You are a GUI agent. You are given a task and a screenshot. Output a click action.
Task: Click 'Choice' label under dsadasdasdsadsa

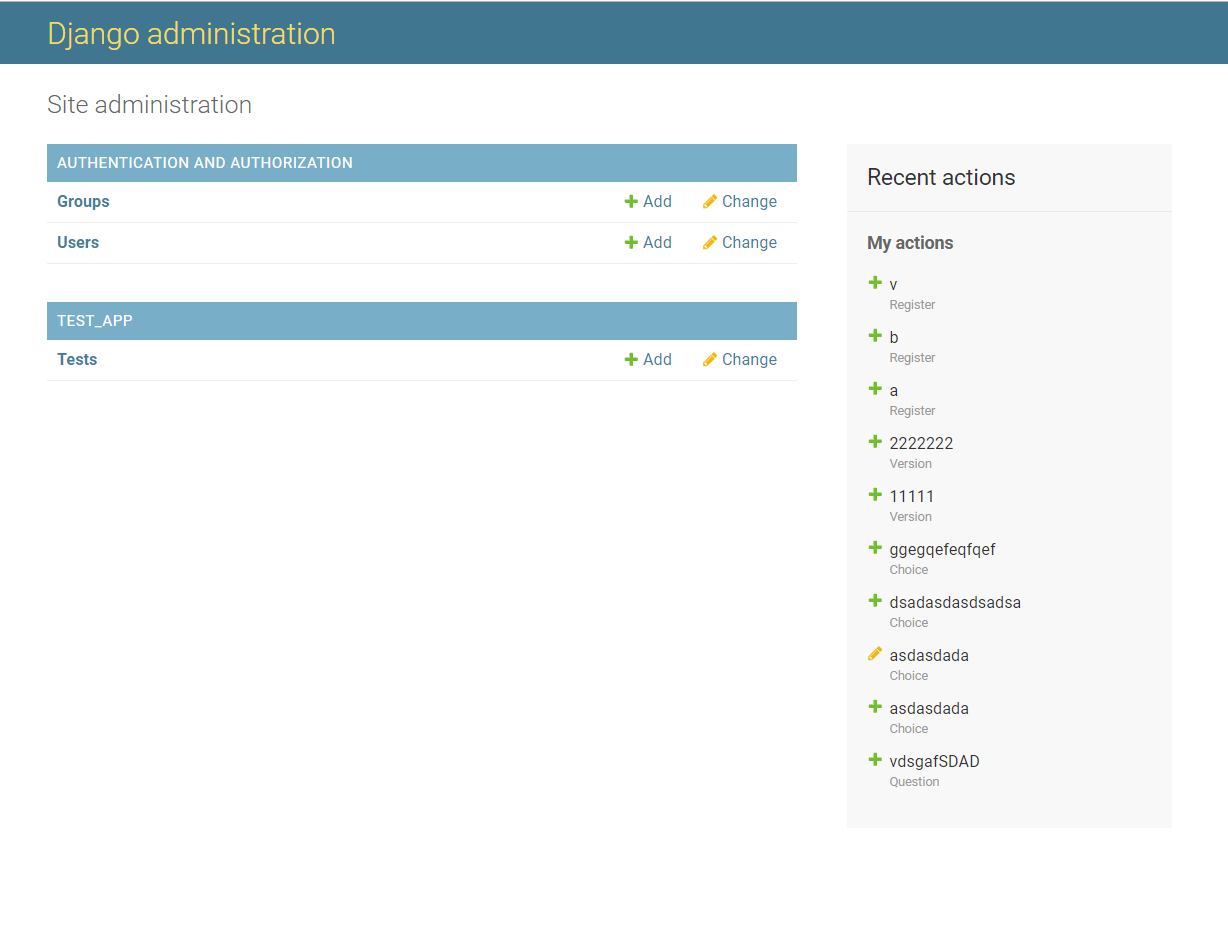[x=908, y=623]
